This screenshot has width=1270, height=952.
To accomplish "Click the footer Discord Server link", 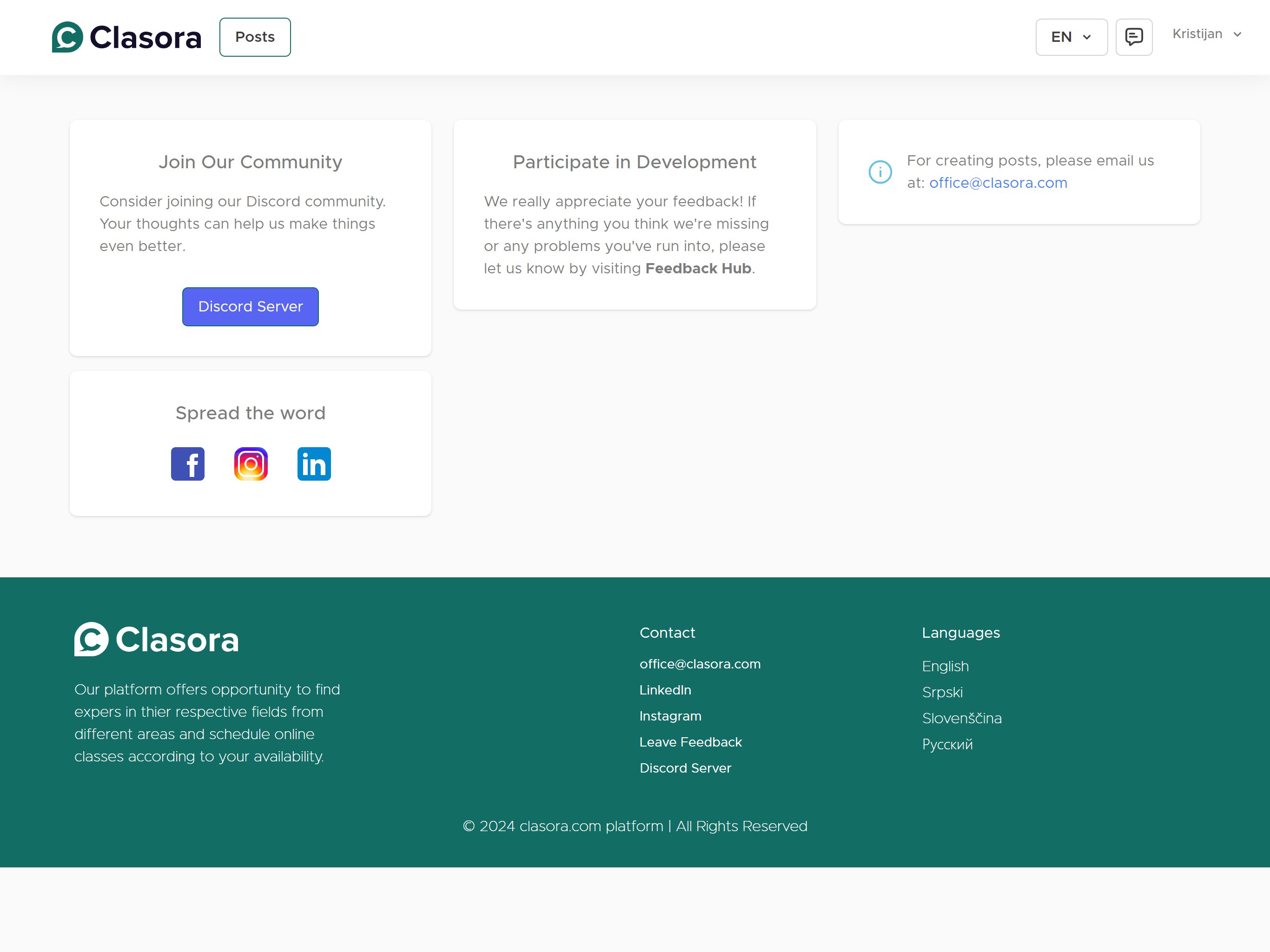I will tap(685, 767).
